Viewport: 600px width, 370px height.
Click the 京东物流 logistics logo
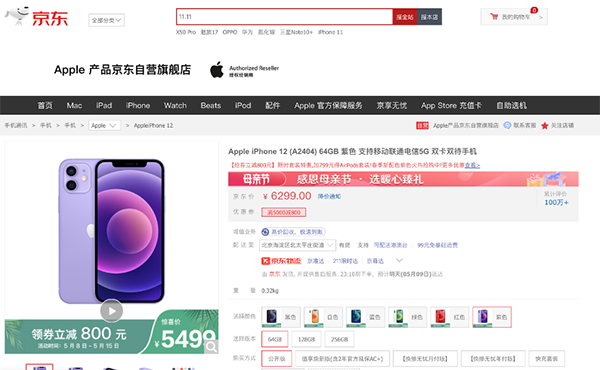pyautogui.click(x=281, y=261)
